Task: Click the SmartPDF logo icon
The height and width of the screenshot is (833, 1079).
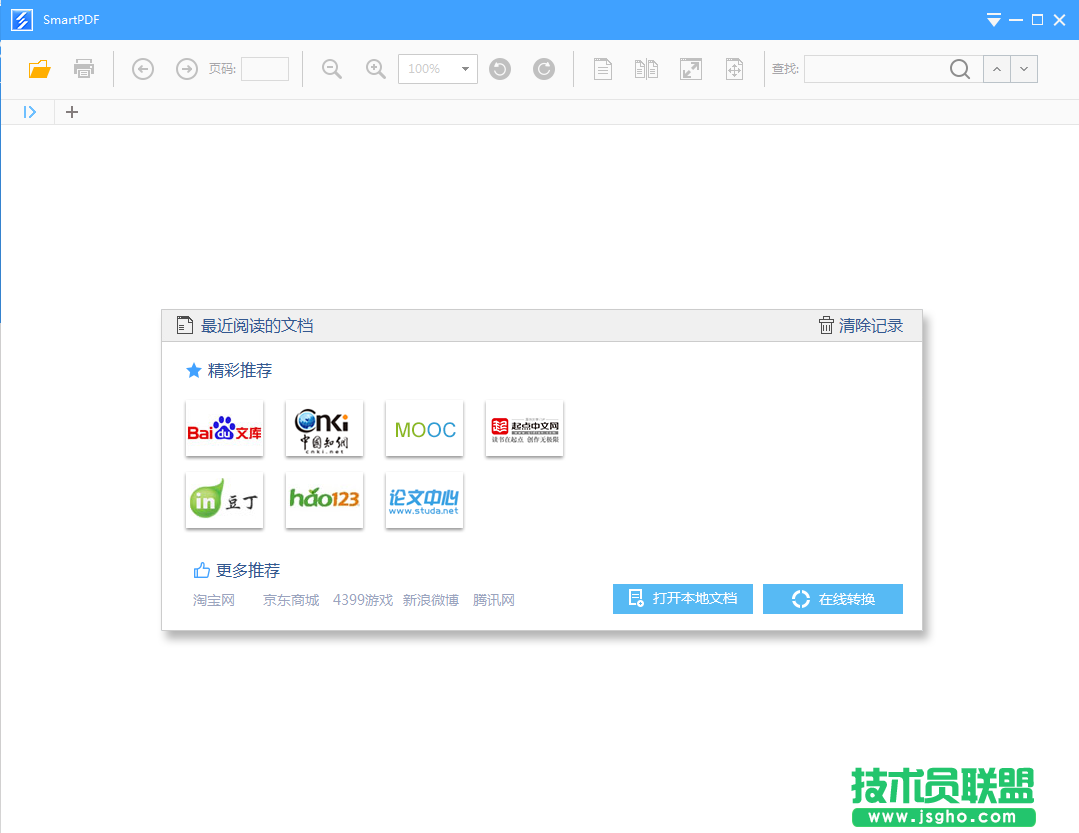Action: (x=22, y=20)
